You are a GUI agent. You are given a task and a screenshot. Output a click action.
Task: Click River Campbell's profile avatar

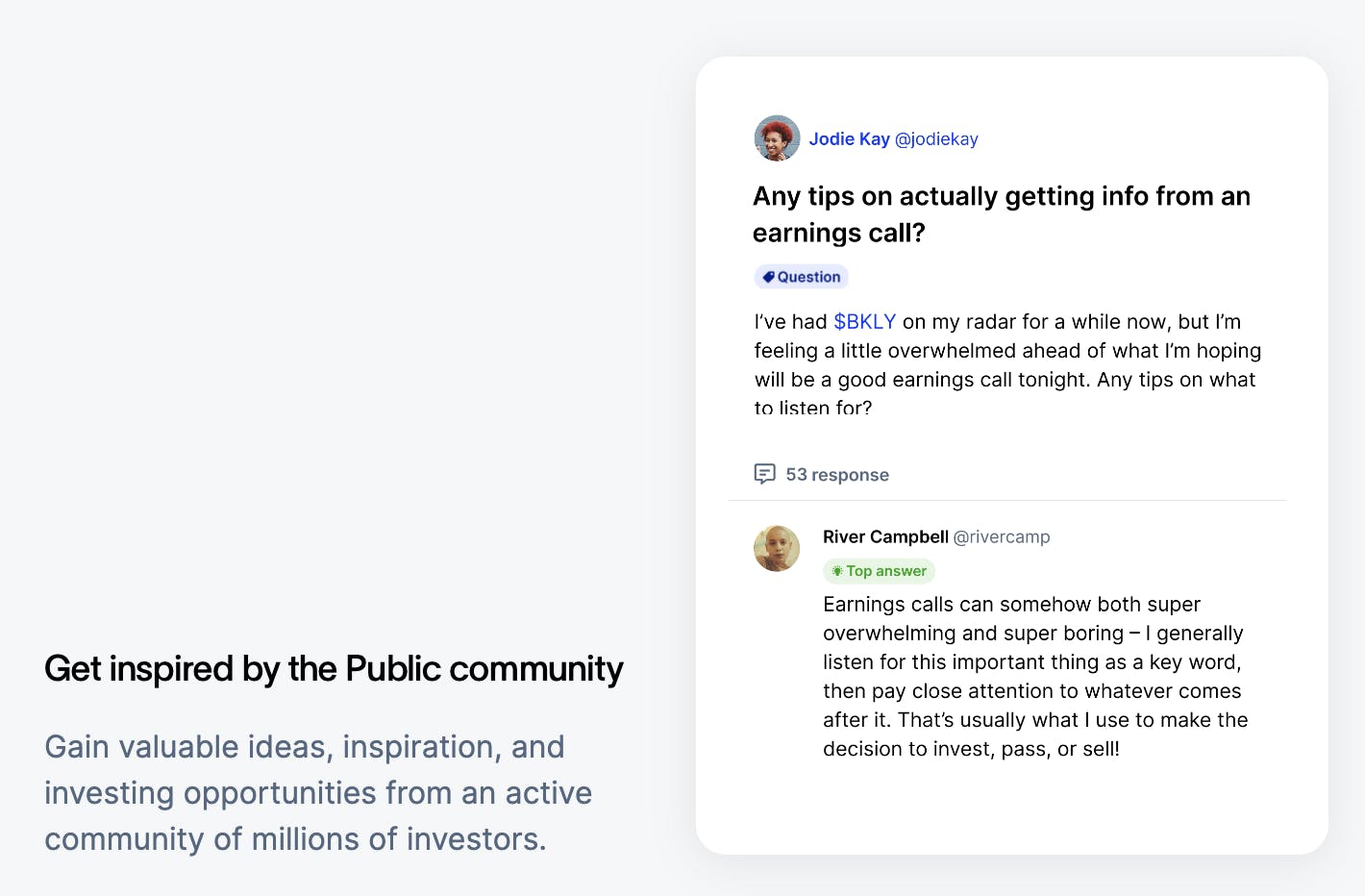pos(777,548)
